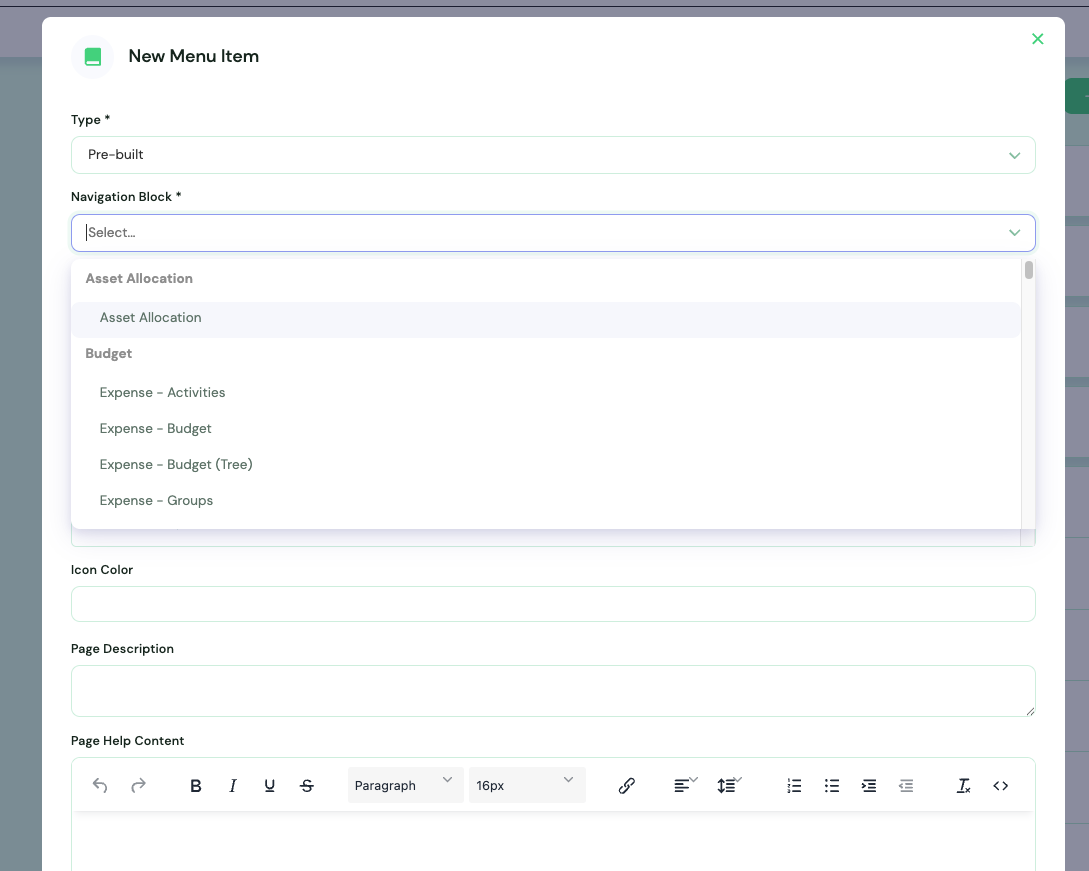Viewport: 1089px width, 871px height.
Task: Toggle italic formatting
Action: click(233, 786)
